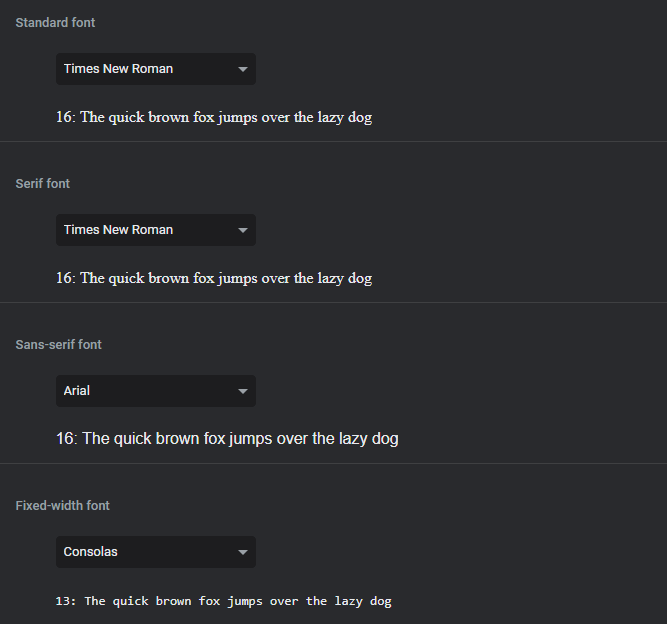
Task: Click the Fixed-width font section heading
Action: [63, 506]
